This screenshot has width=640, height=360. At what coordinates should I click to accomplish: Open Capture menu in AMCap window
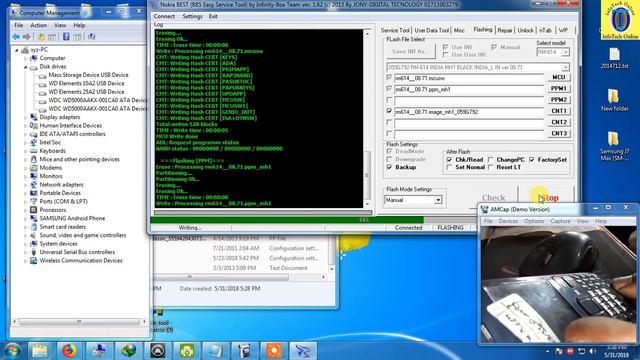tap(560, 221)
